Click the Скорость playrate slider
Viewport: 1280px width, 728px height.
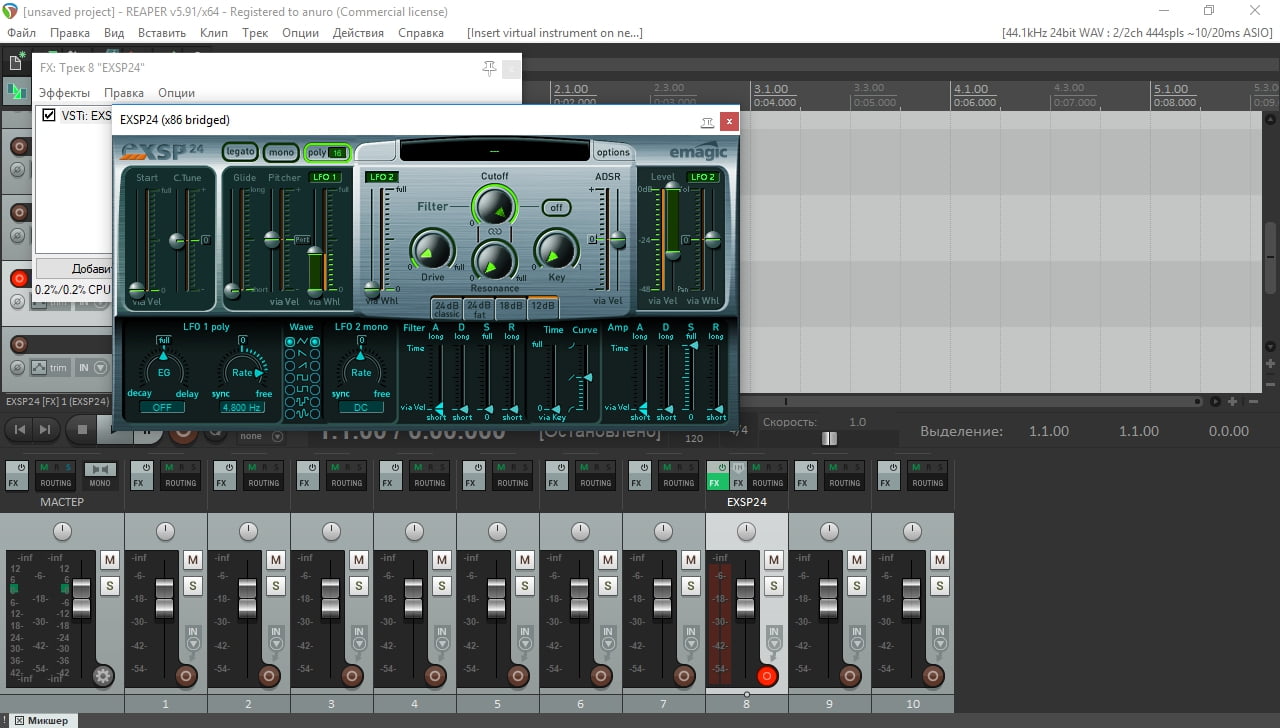pos(829,439)
